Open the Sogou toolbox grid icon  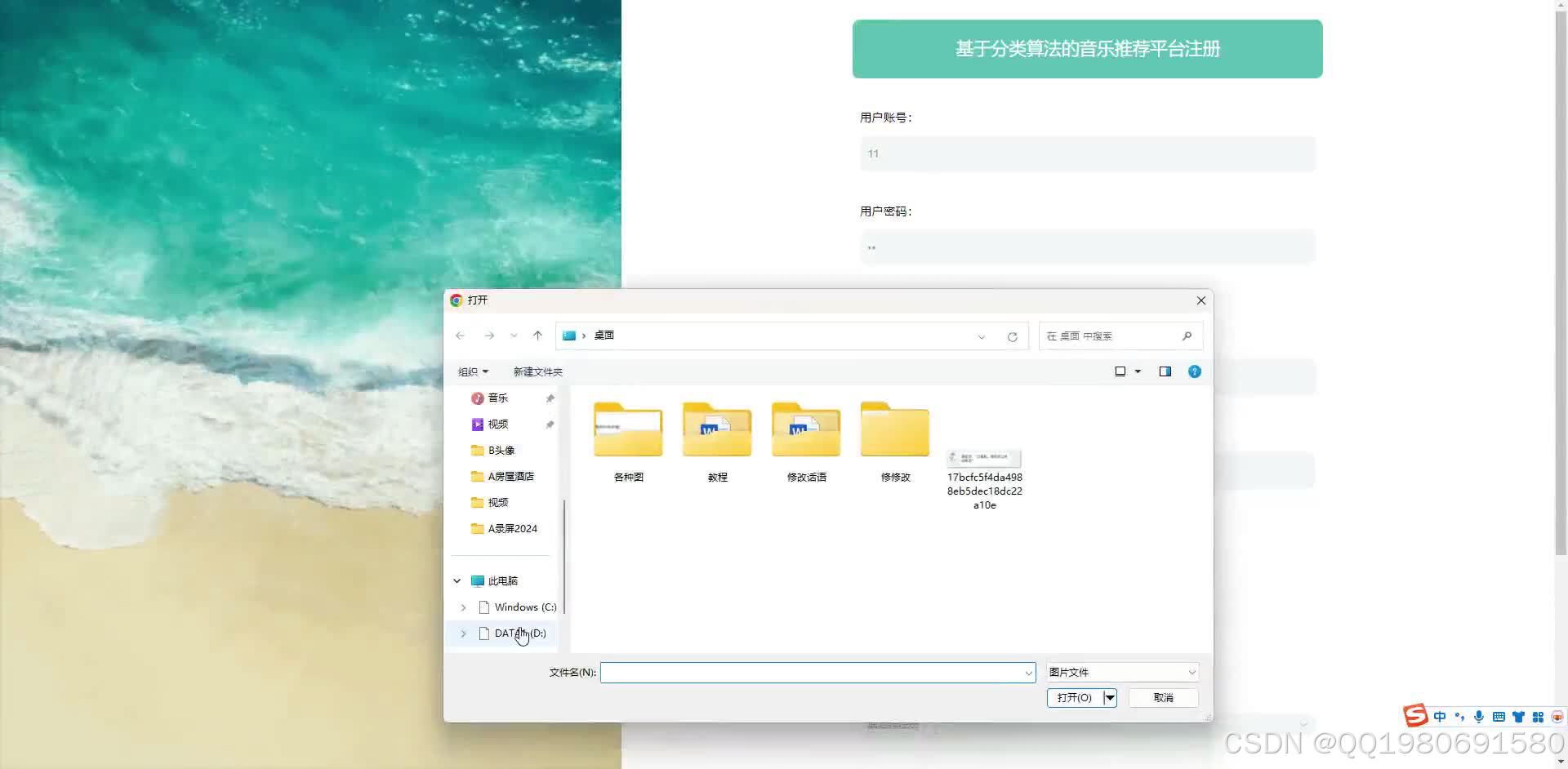click(1539, 716)
